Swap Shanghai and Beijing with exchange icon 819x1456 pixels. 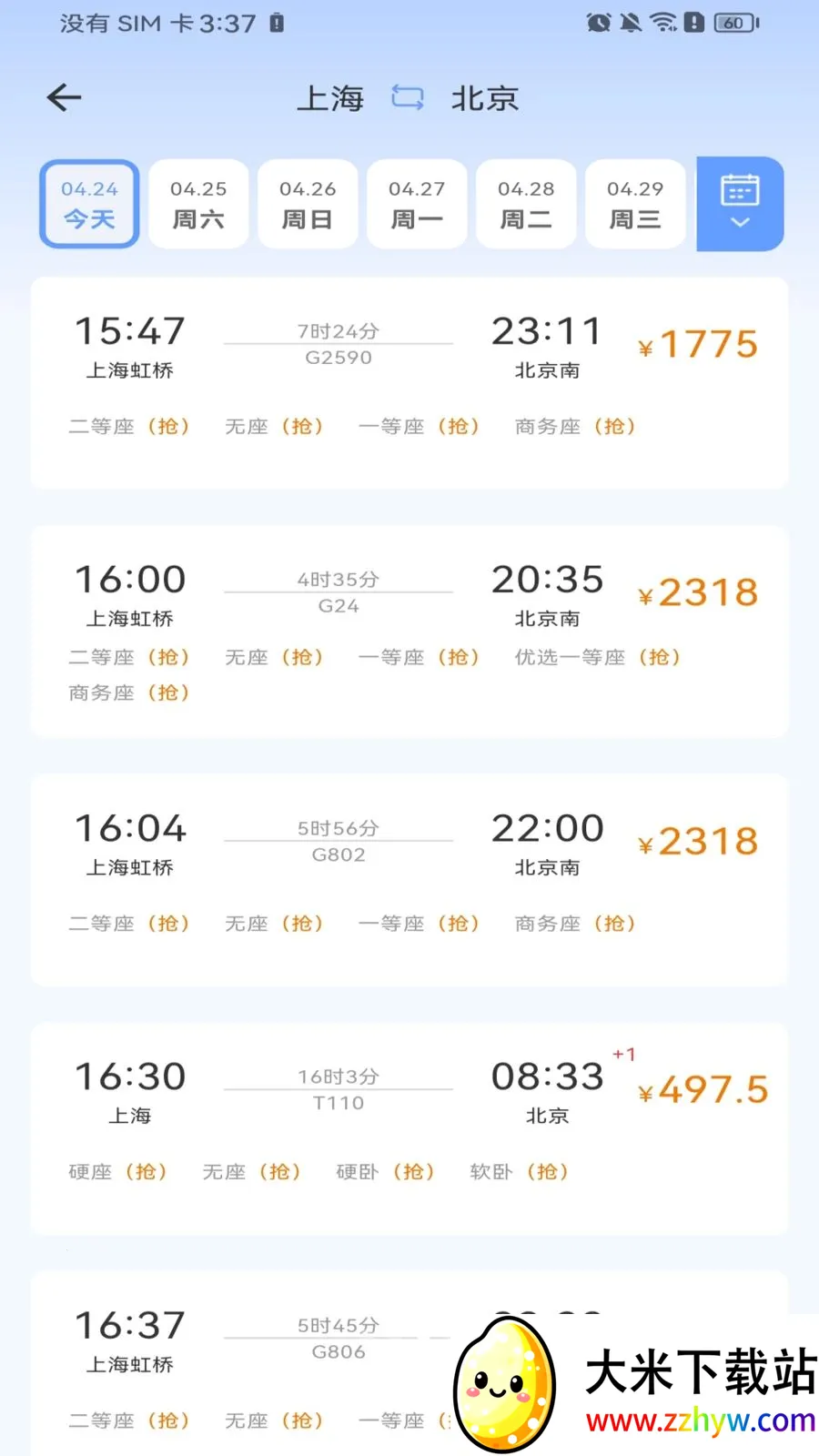[x=408, y=97]
